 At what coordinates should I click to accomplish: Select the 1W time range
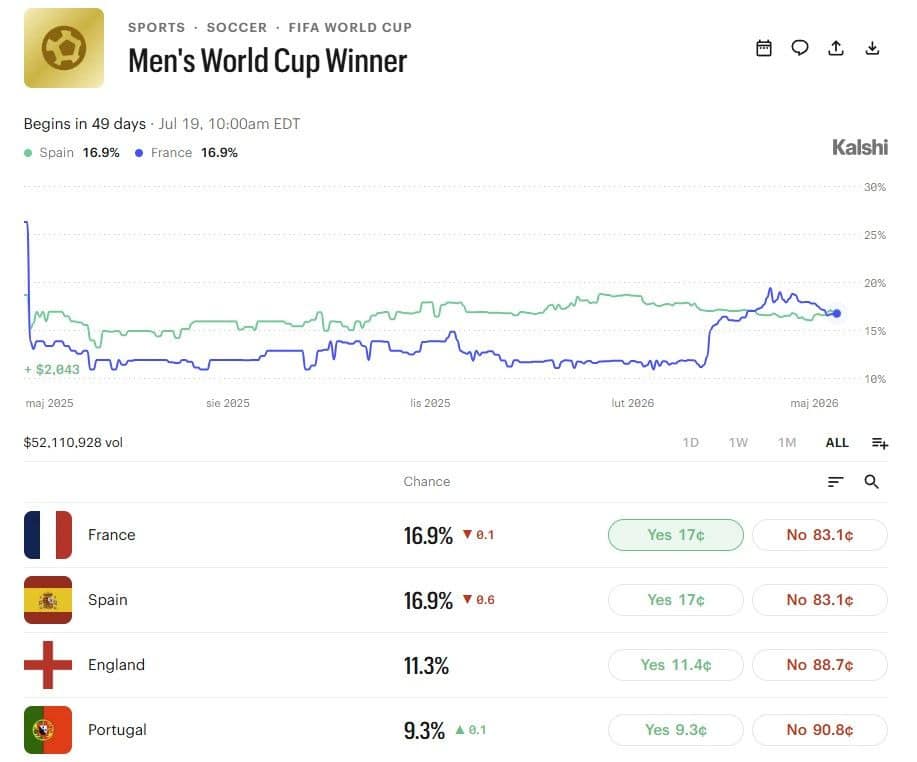738,443
